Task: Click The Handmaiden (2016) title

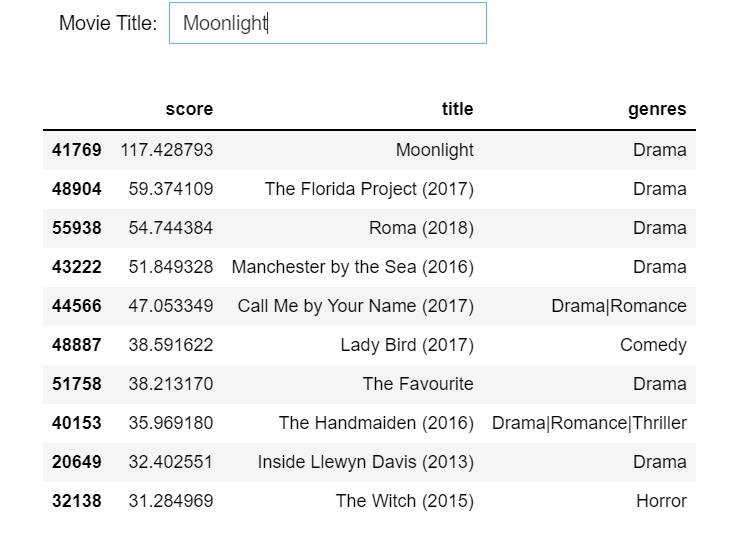Action: tap(376, 423)
